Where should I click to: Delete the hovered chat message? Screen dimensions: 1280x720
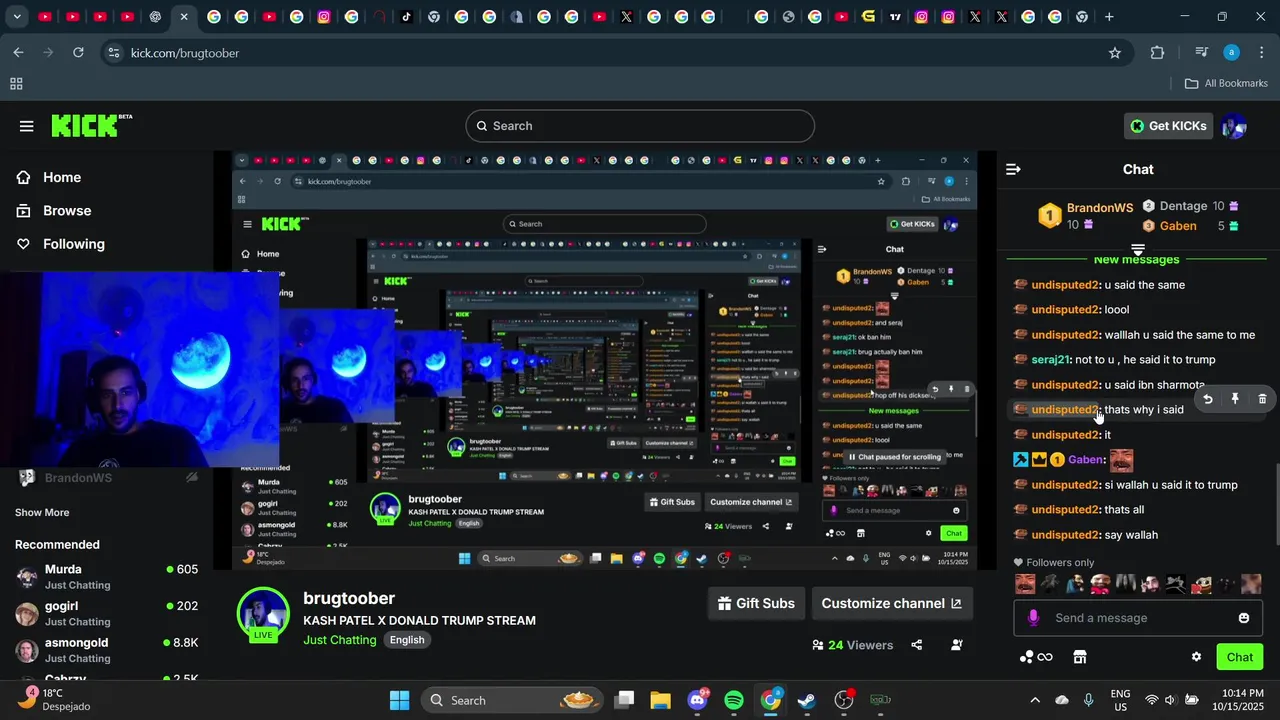click(x=1262, y=399)
